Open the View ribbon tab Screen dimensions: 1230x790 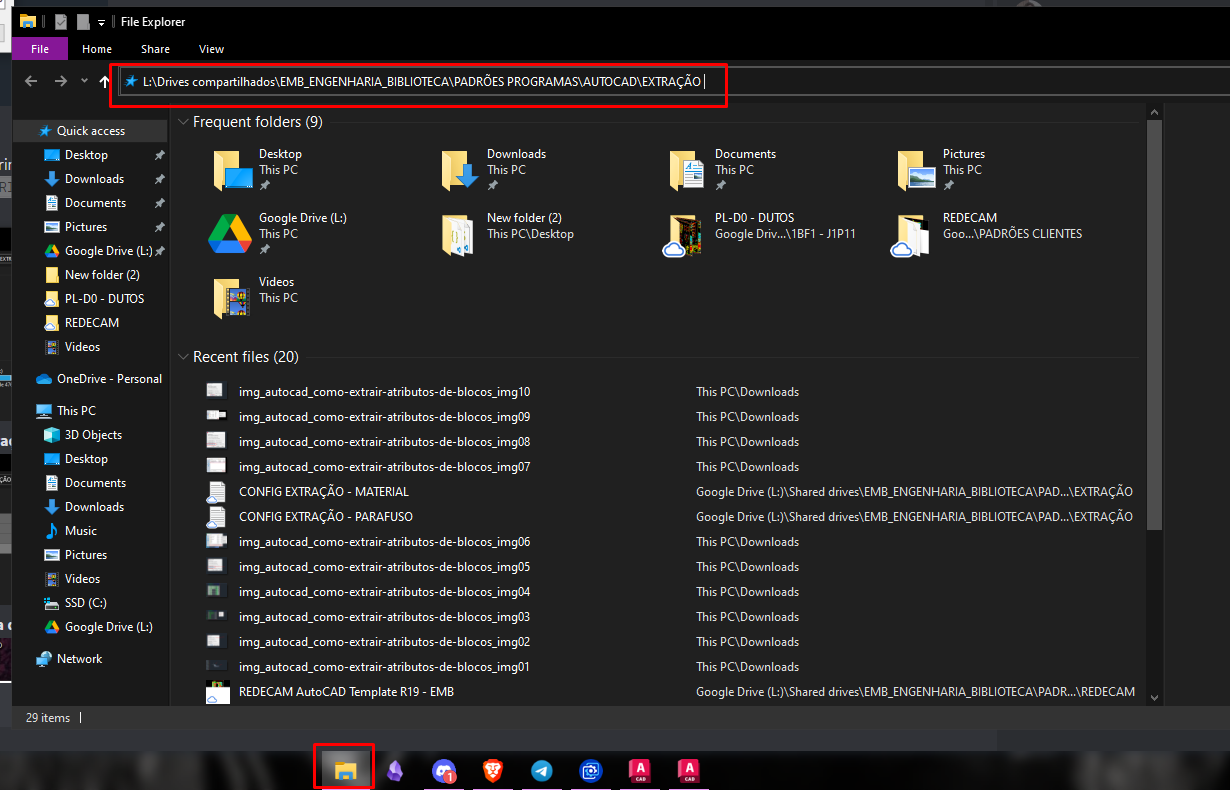pyautogui.click(x=211, y=49)
